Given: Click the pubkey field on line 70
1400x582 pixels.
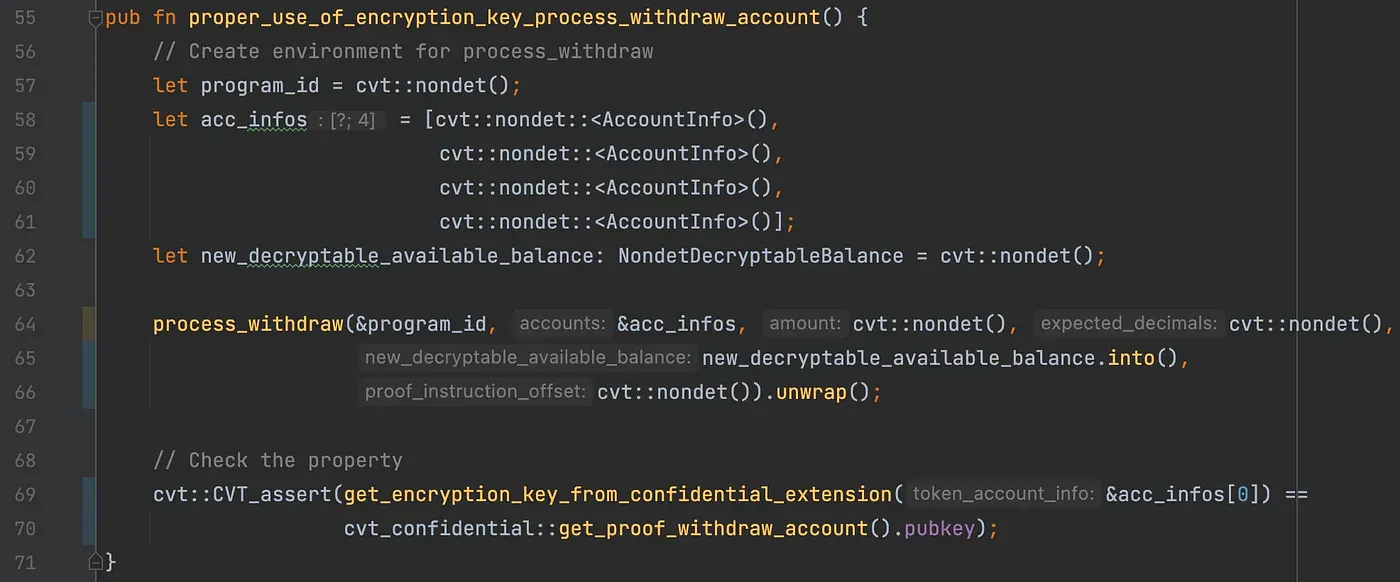Looking at the screenshot, I should 940,528.
